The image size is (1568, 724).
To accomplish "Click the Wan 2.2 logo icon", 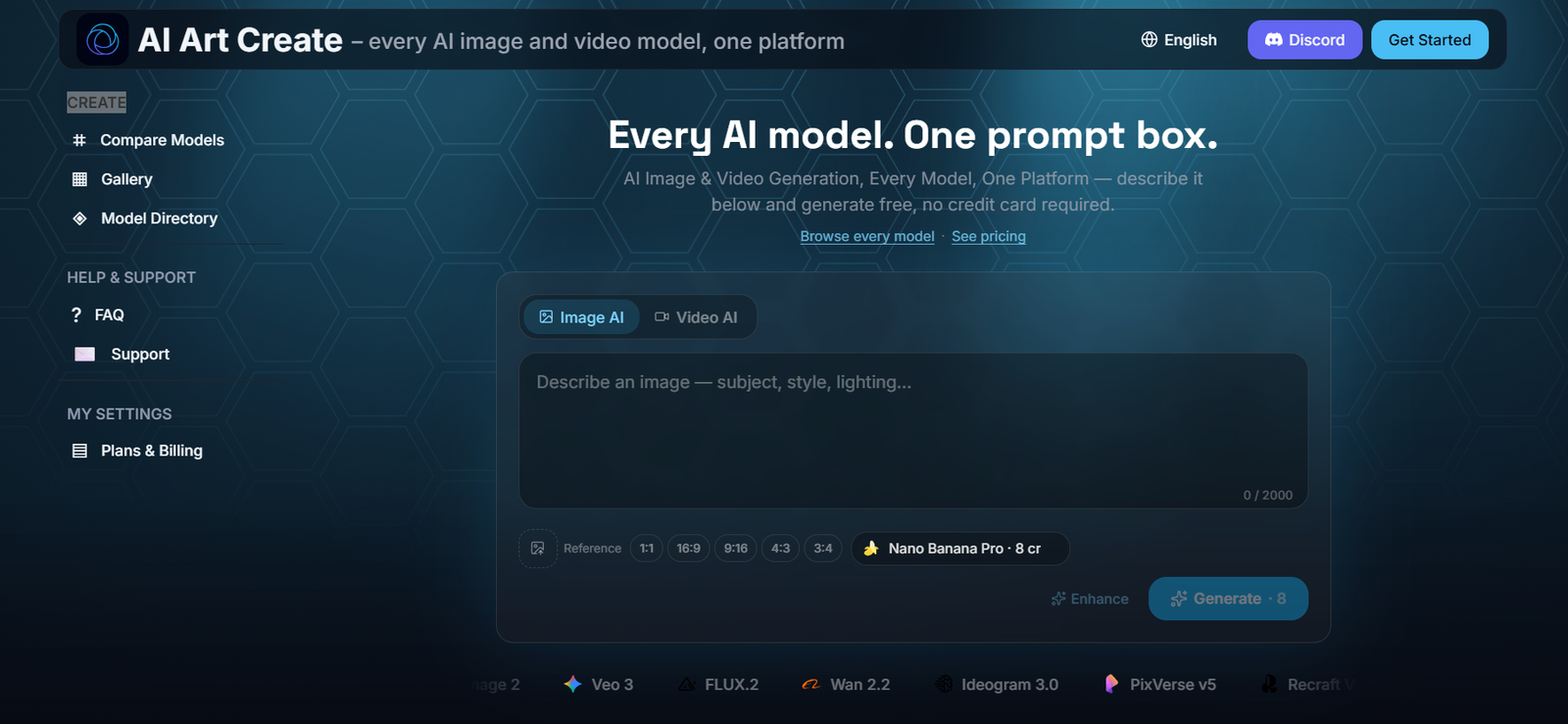I will pyautogui.click(x=810, y=685).
